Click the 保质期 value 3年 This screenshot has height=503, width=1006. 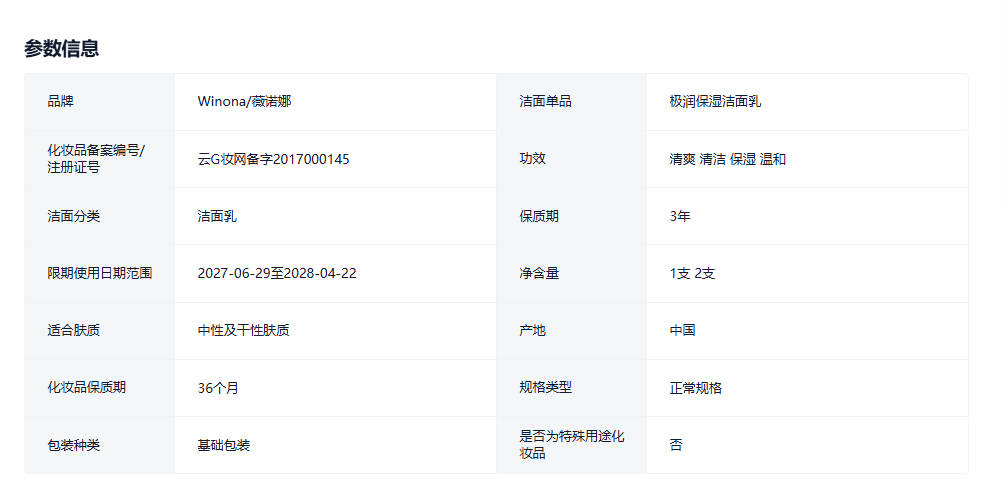pos(680,216)
